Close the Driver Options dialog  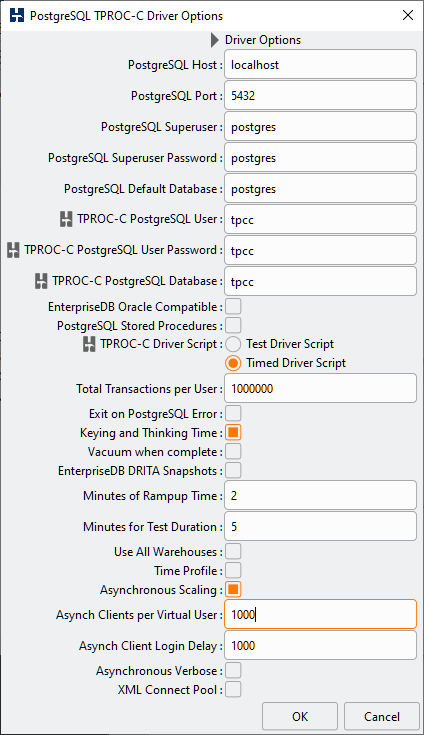coord(408,15)
